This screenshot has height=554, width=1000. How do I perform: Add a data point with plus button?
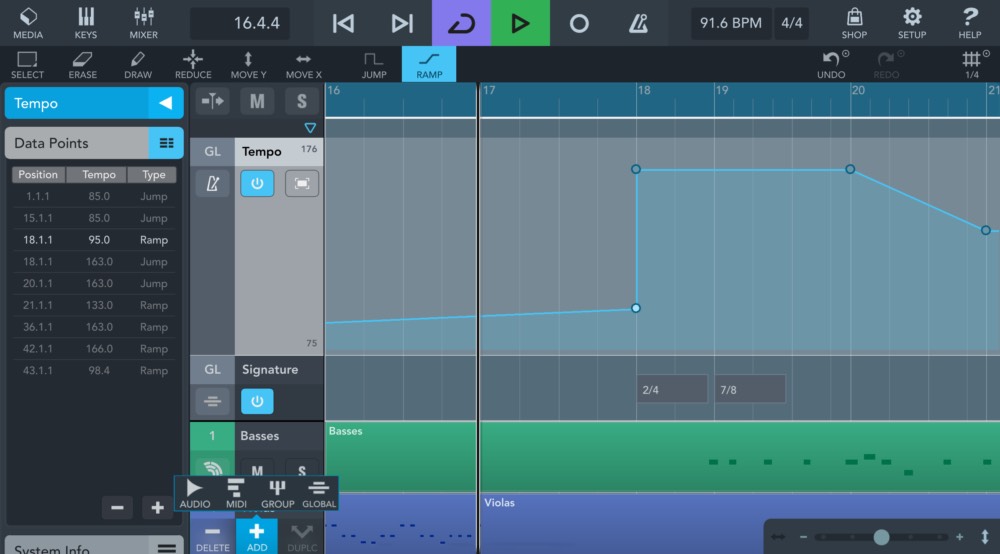(x=157, y=507)
